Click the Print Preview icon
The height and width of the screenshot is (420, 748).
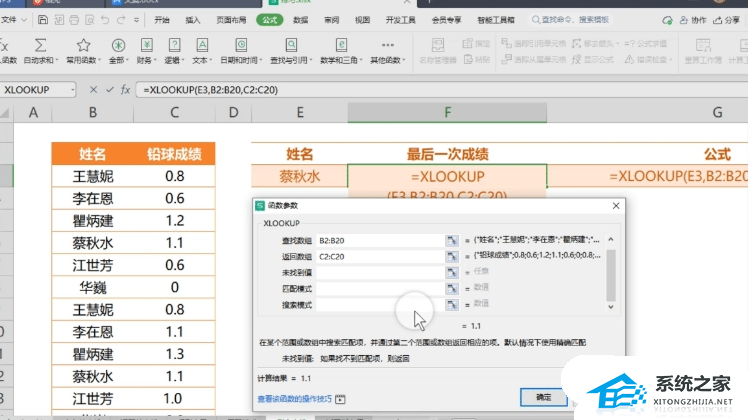(x=89, y=20)
